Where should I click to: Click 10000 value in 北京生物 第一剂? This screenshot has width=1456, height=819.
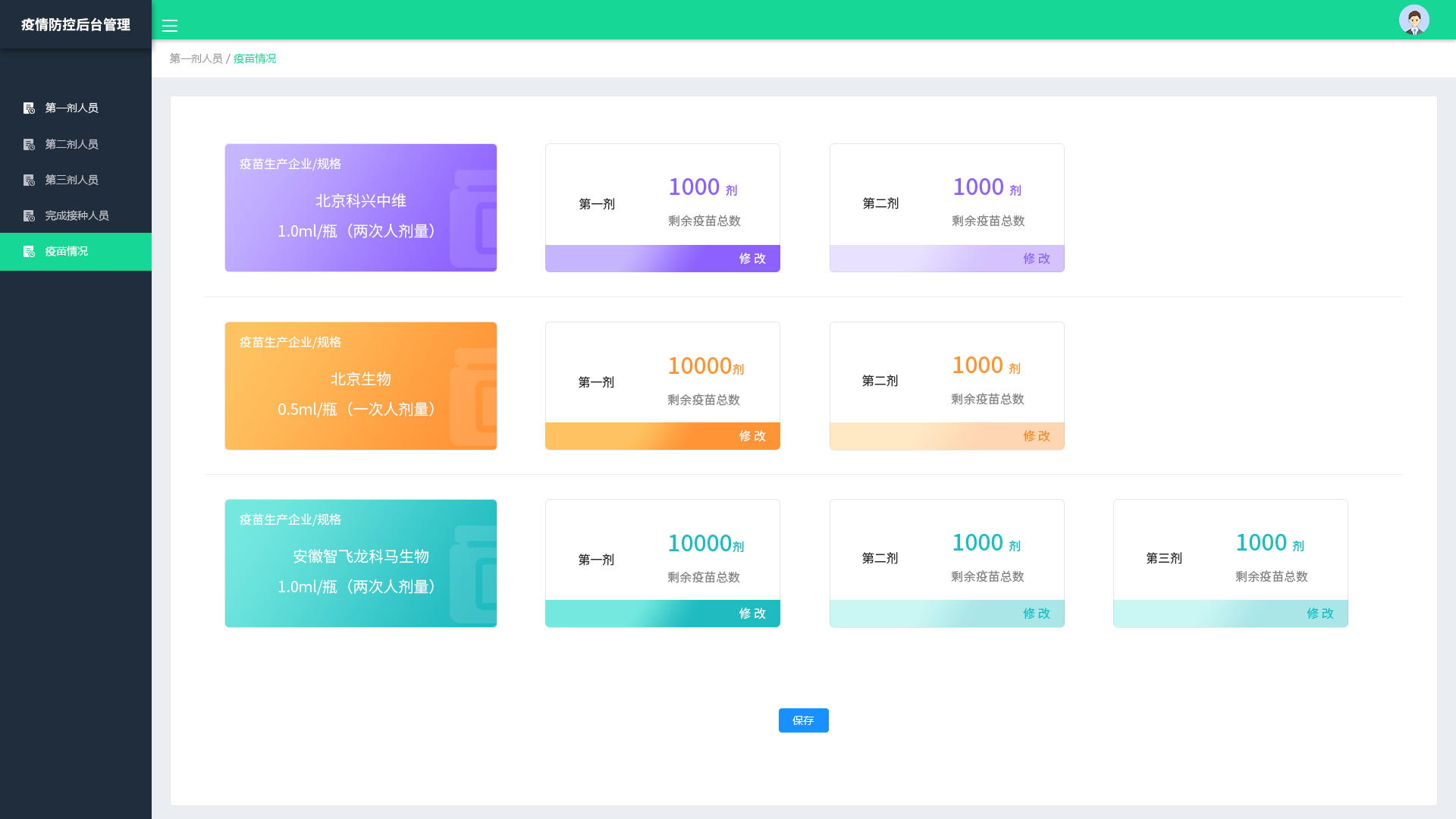(699, 366)
